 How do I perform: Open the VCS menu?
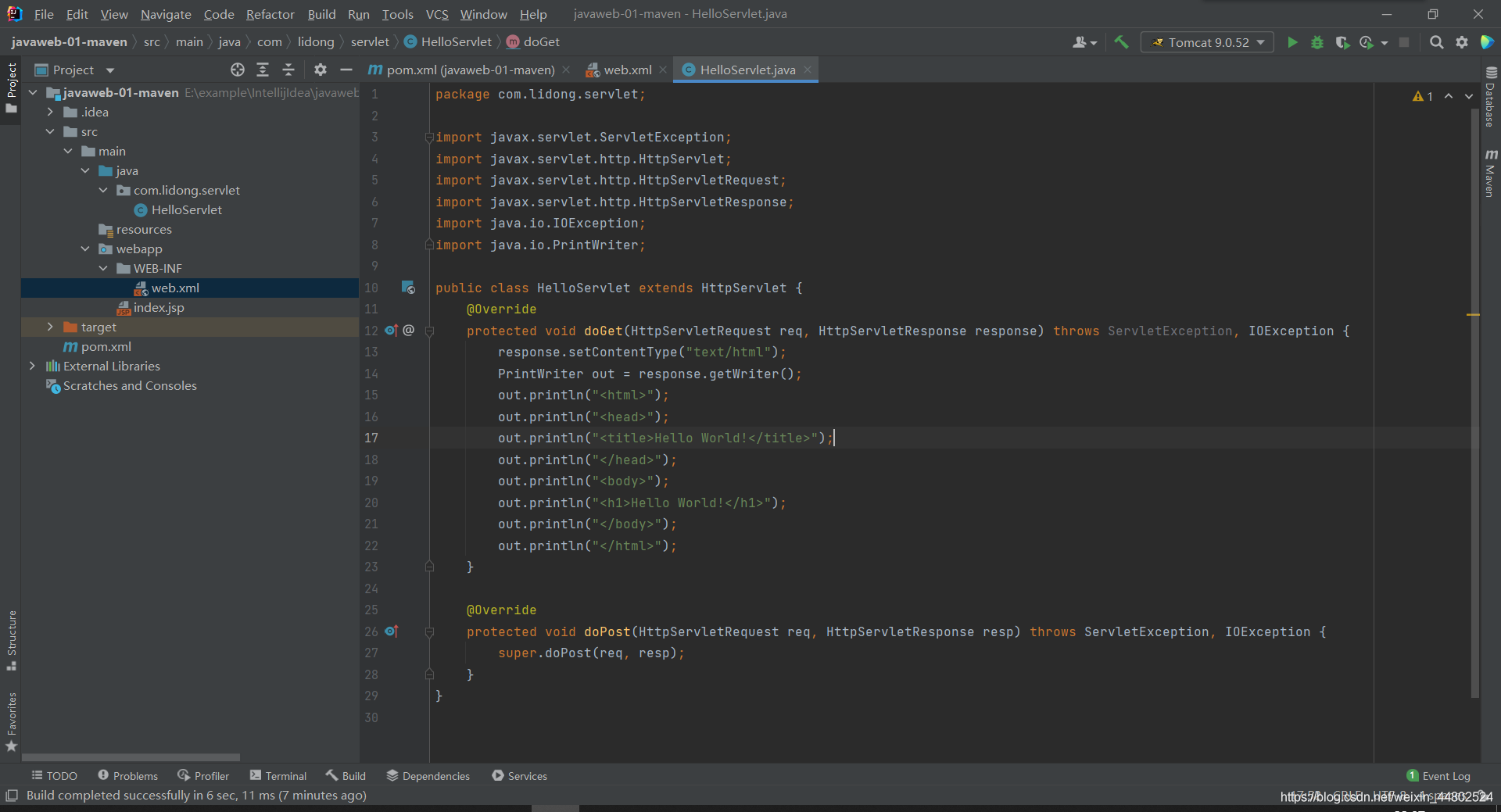coord(437,14)
